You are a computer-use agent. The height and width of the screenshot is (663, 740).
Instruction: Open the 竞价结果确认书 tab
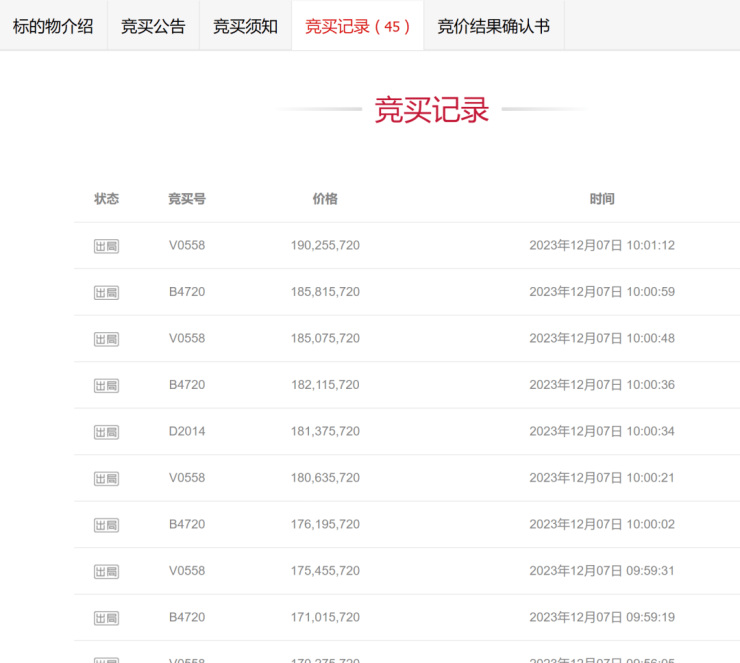coord(493,26)
